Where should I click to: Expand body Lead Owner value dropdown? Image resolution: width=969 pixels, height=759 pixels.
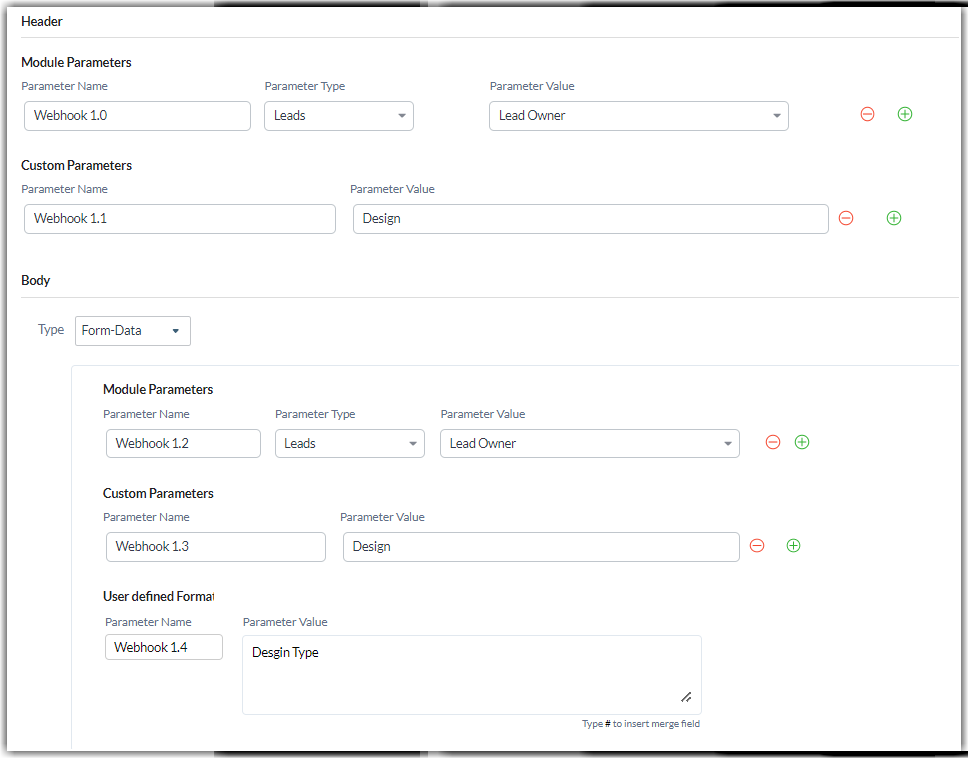coord(589,444)
